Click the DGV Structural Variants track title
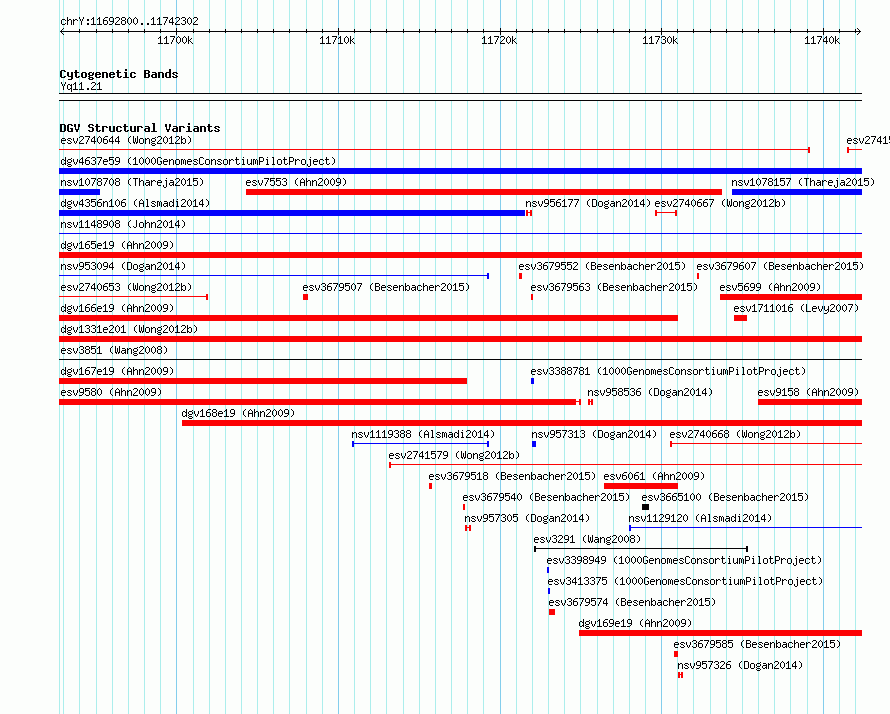This screenshot has width=890, height=714. (140, 128)
